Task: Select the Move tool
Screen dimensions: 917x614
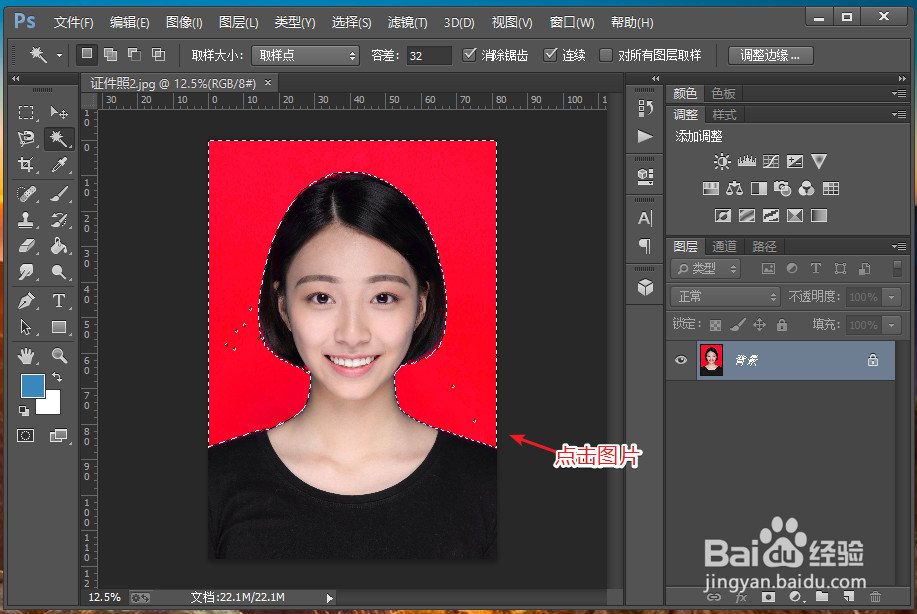Action: pyautogui.click(x=58, y=112)
